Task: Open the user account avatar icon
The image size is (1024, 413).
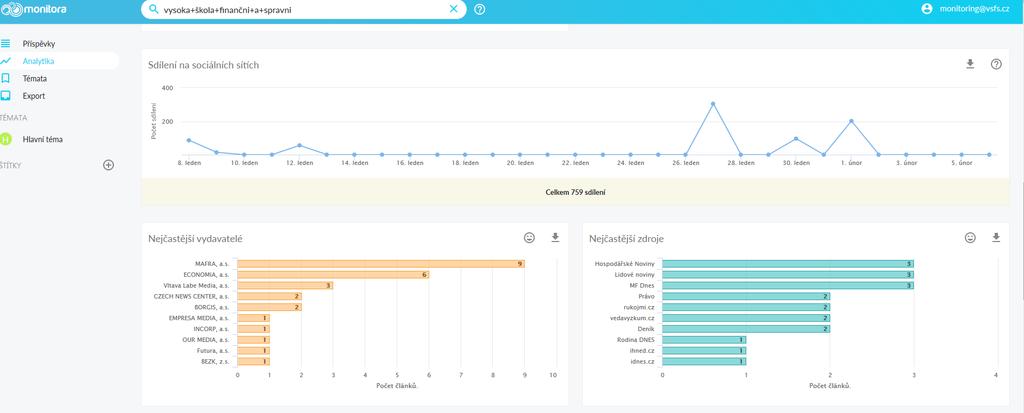Action: coord(927,8)
